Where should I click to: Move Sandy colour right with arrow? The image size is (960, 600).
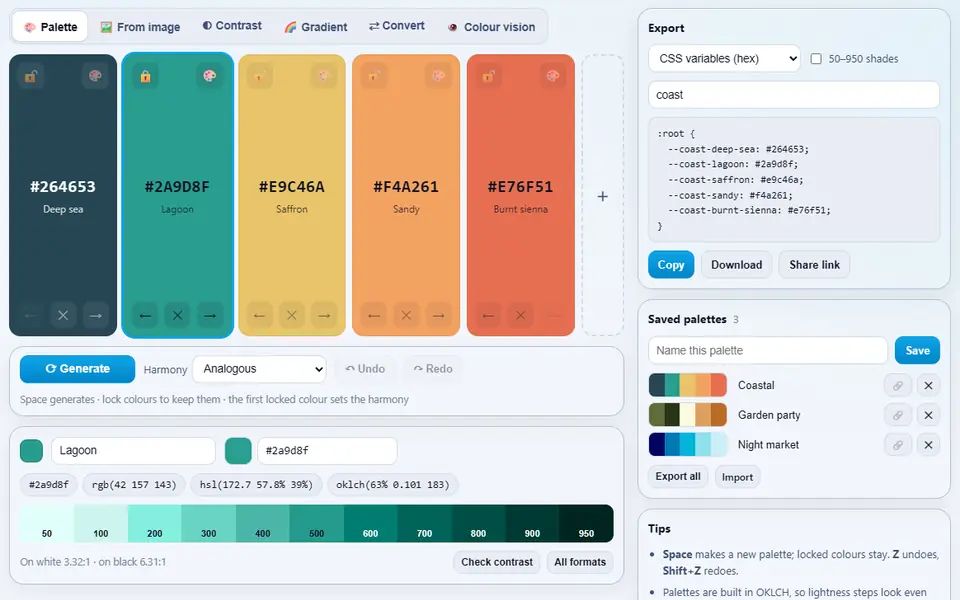tap(439, 315)
